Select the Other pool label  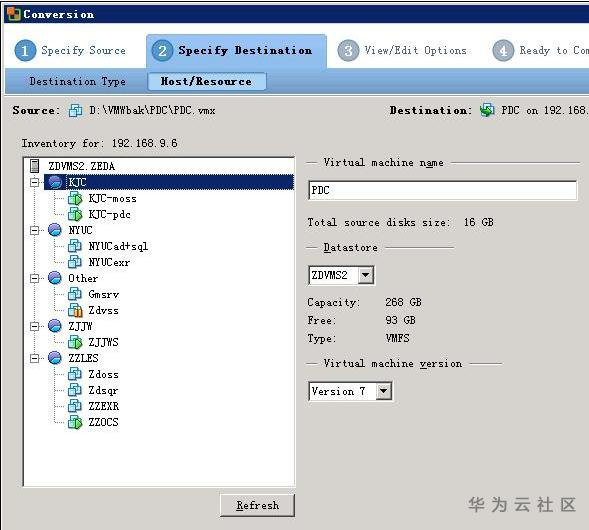(83, 278)
